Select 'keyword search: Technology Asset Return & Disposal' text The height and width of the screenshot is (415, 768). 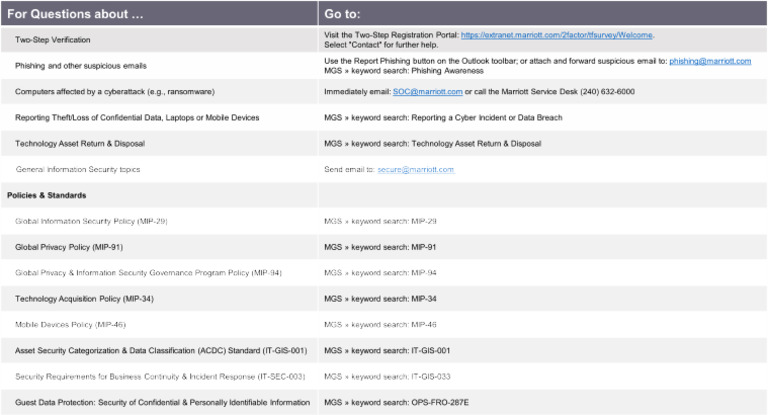click(x=446, y=144)
